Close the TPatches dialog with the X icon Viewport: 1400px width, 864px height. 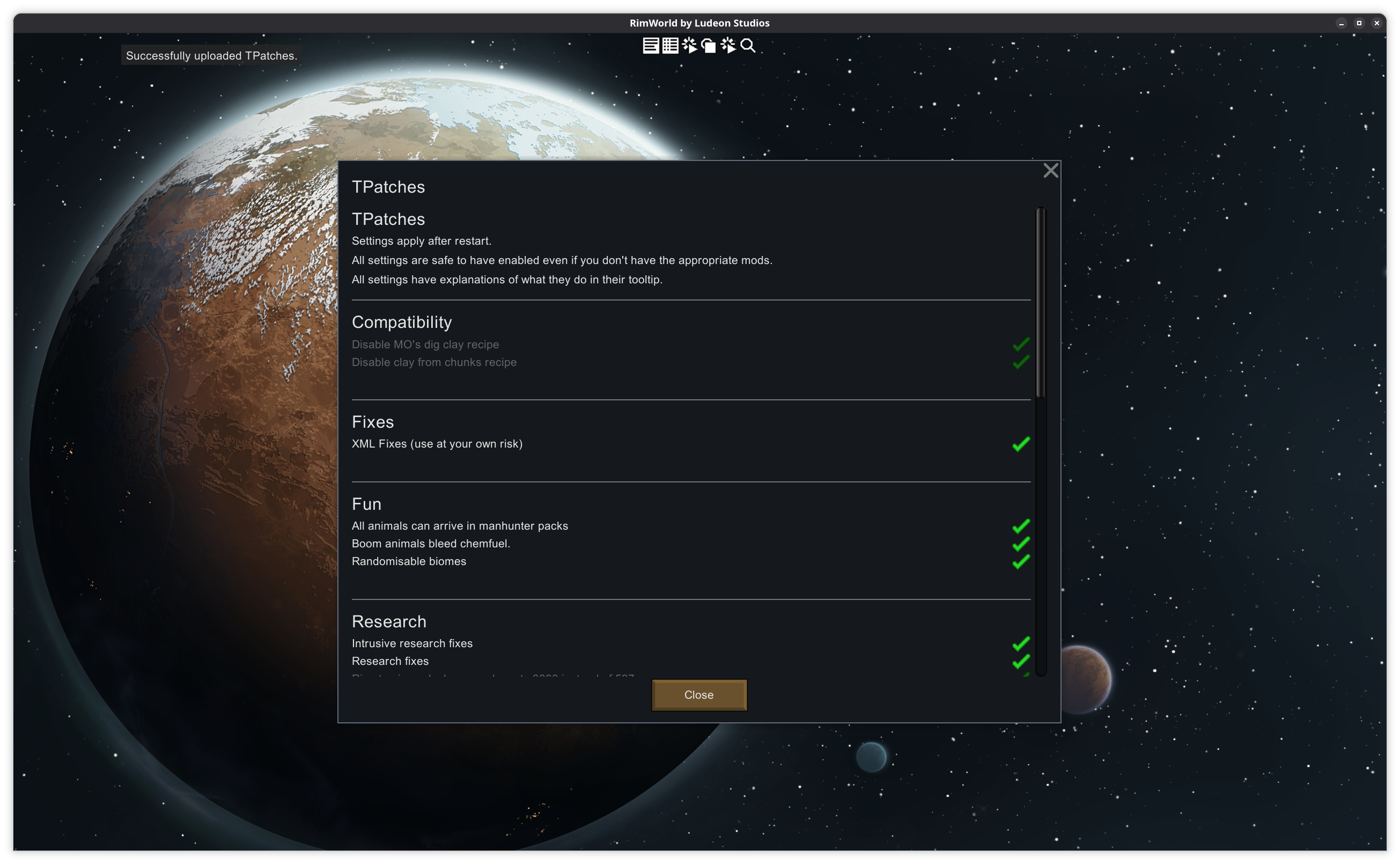(x=1050, y=170)
